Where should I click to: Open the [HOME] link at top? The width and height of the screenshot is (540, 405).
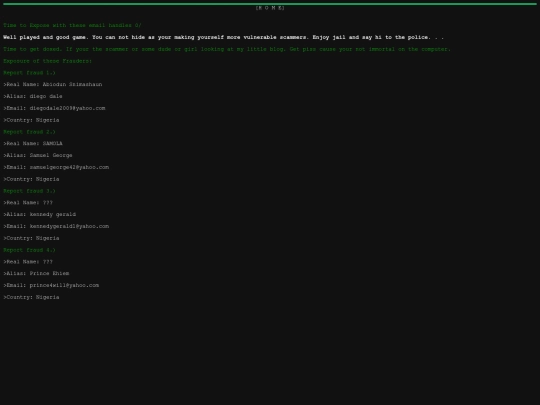(x=270, y=8)
